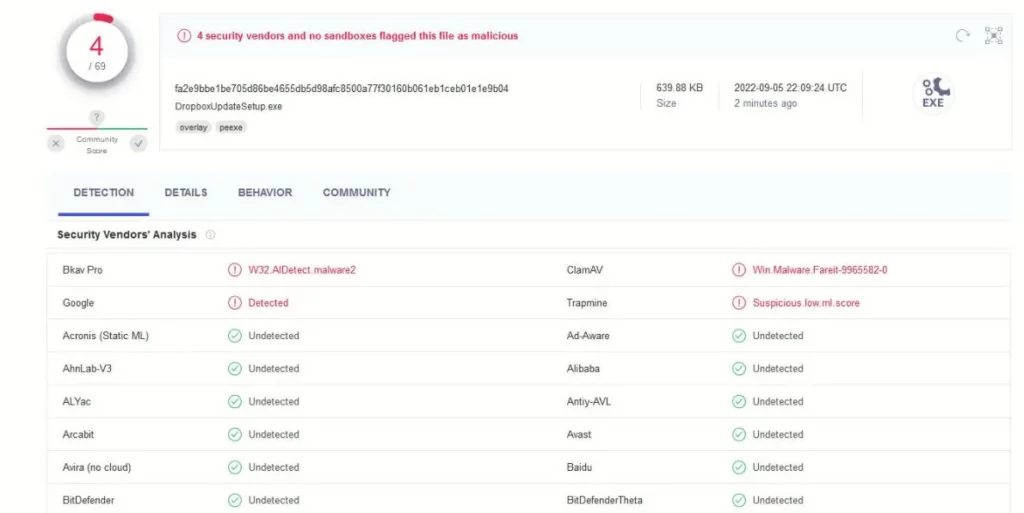Click the Security Vendors' Analysis info icon
1024x513 pixels.
coord(210,235)
